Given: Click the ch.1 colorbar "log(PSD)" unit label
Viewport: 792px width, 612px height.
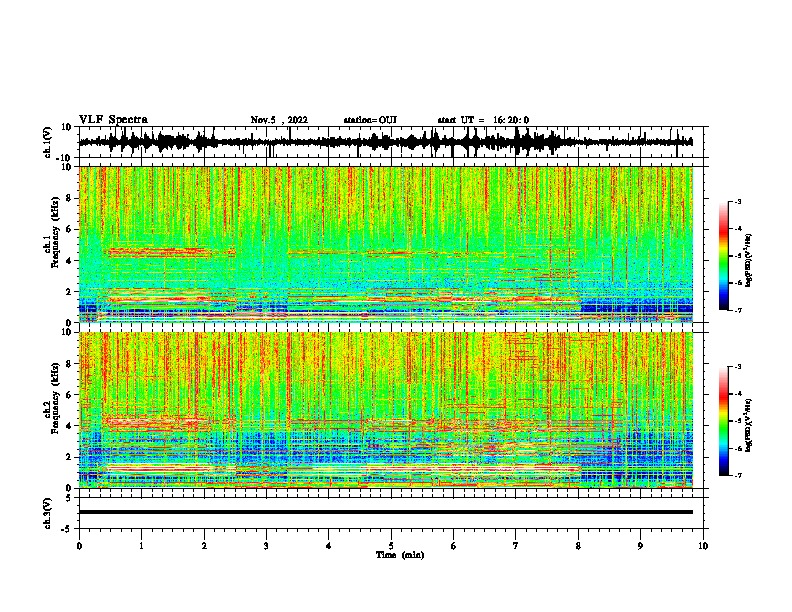Looking at the screenshot, I should pyautogui.click(x=750, y=260).
